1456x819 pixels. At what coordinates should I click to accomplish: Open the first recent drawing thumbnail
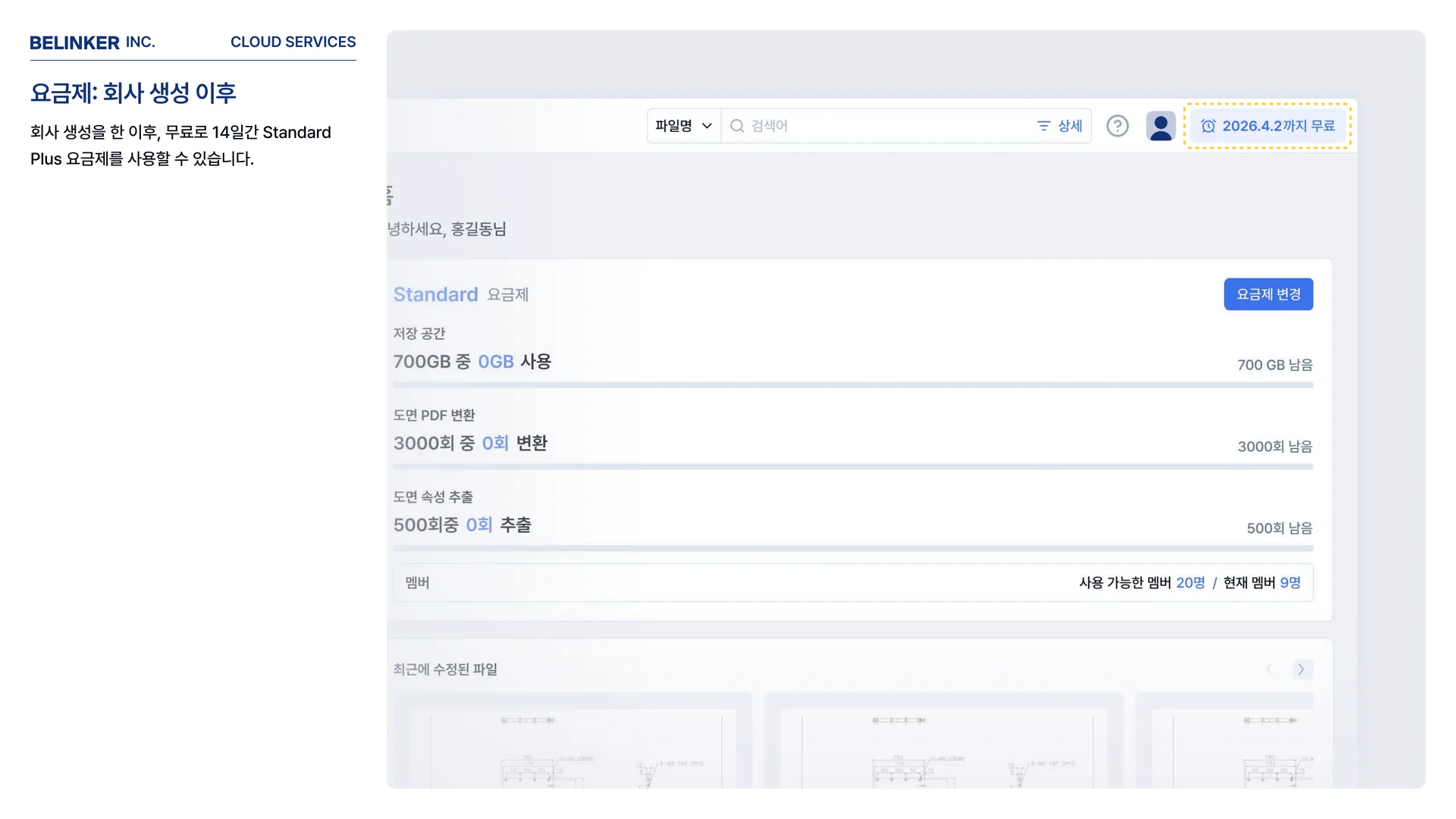[x=573, y=747]
